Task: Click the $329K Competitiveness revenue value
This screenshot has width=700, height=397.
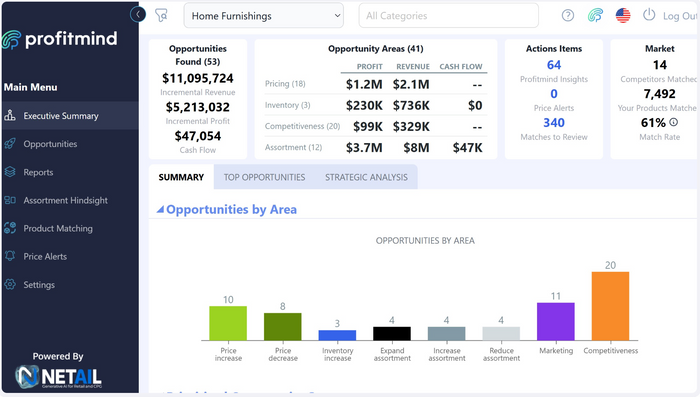Action: click(x=411, y=127)
